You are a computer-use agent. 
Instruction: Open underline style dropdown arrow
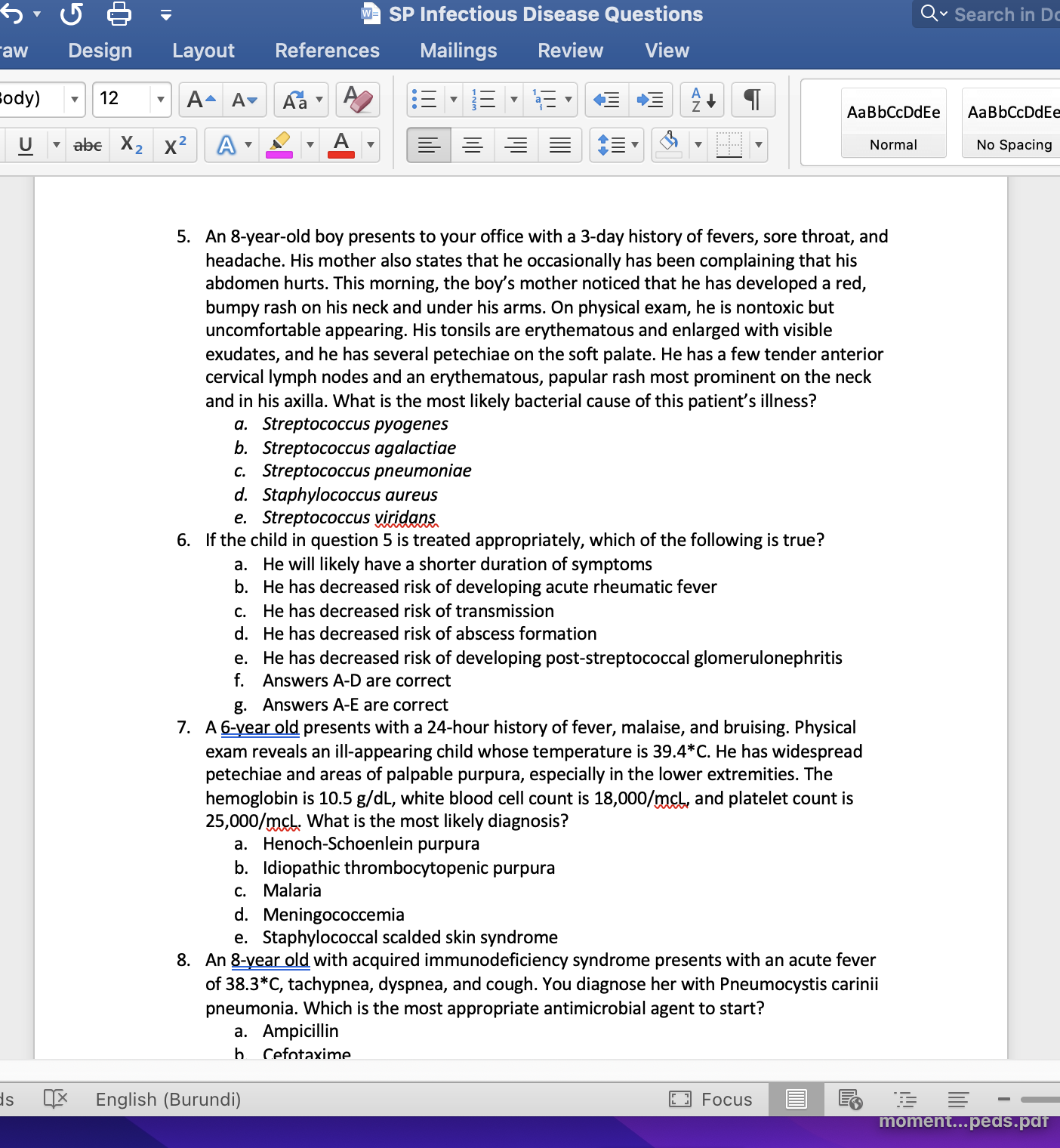[56, 145]
